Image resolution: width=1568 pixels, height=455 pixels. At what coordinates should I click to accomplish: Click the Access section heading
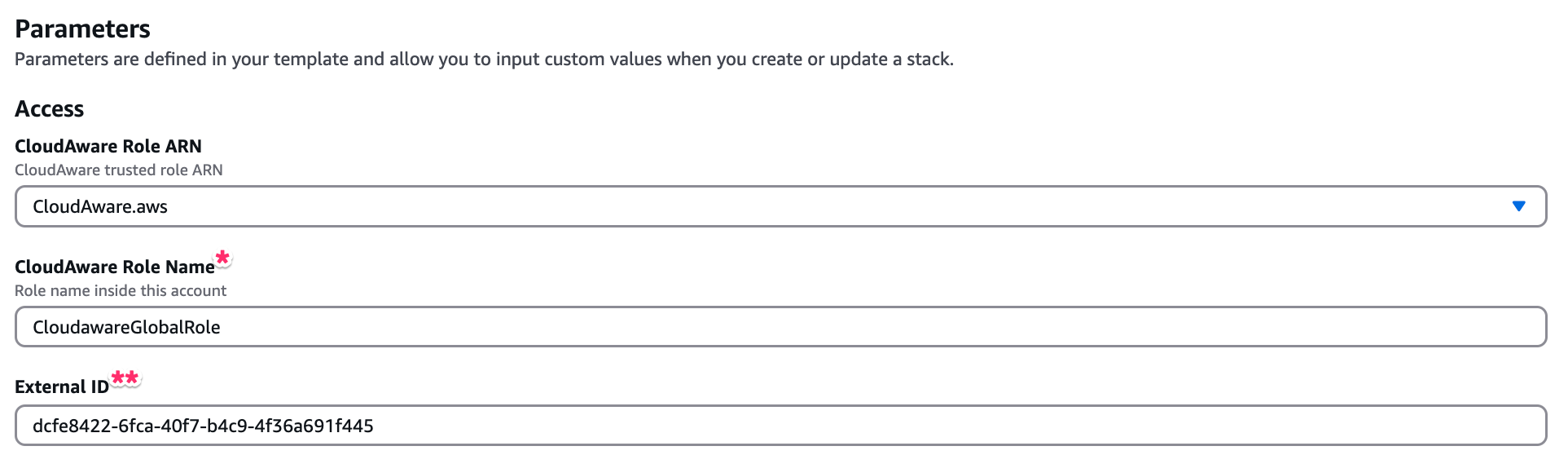pos(50,109)
